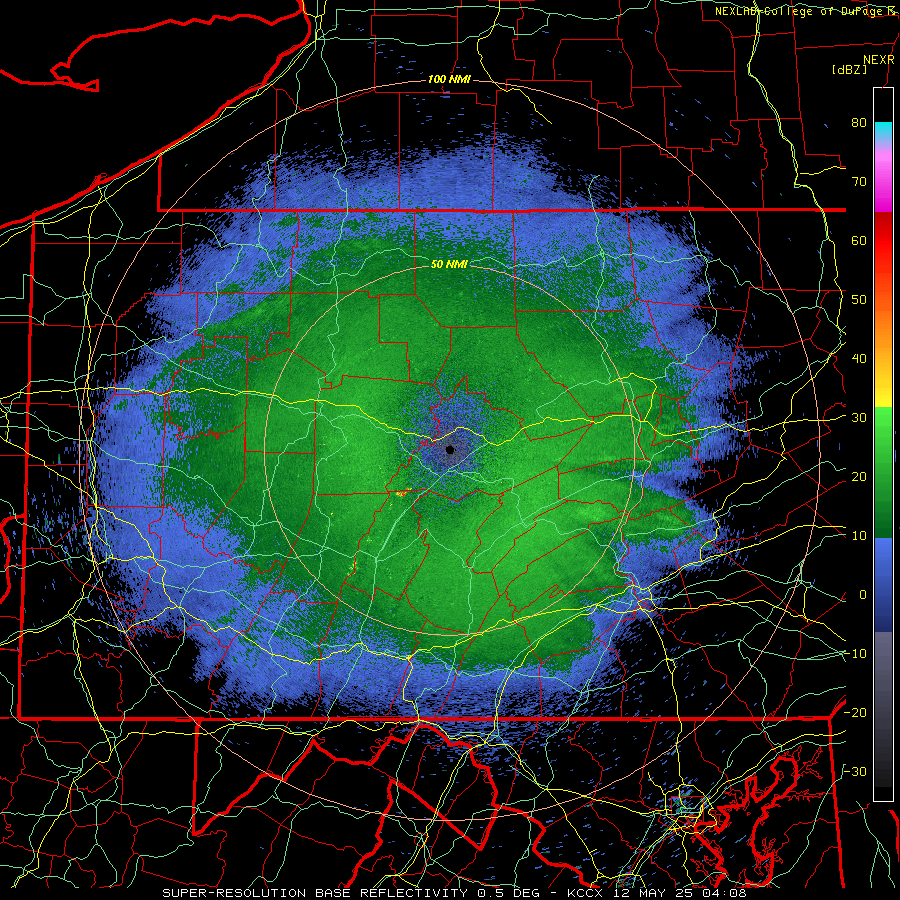Click the 50 NMI range ring label
The height and width of the screenshot is (900, 900).
click(x=449, y=264)
